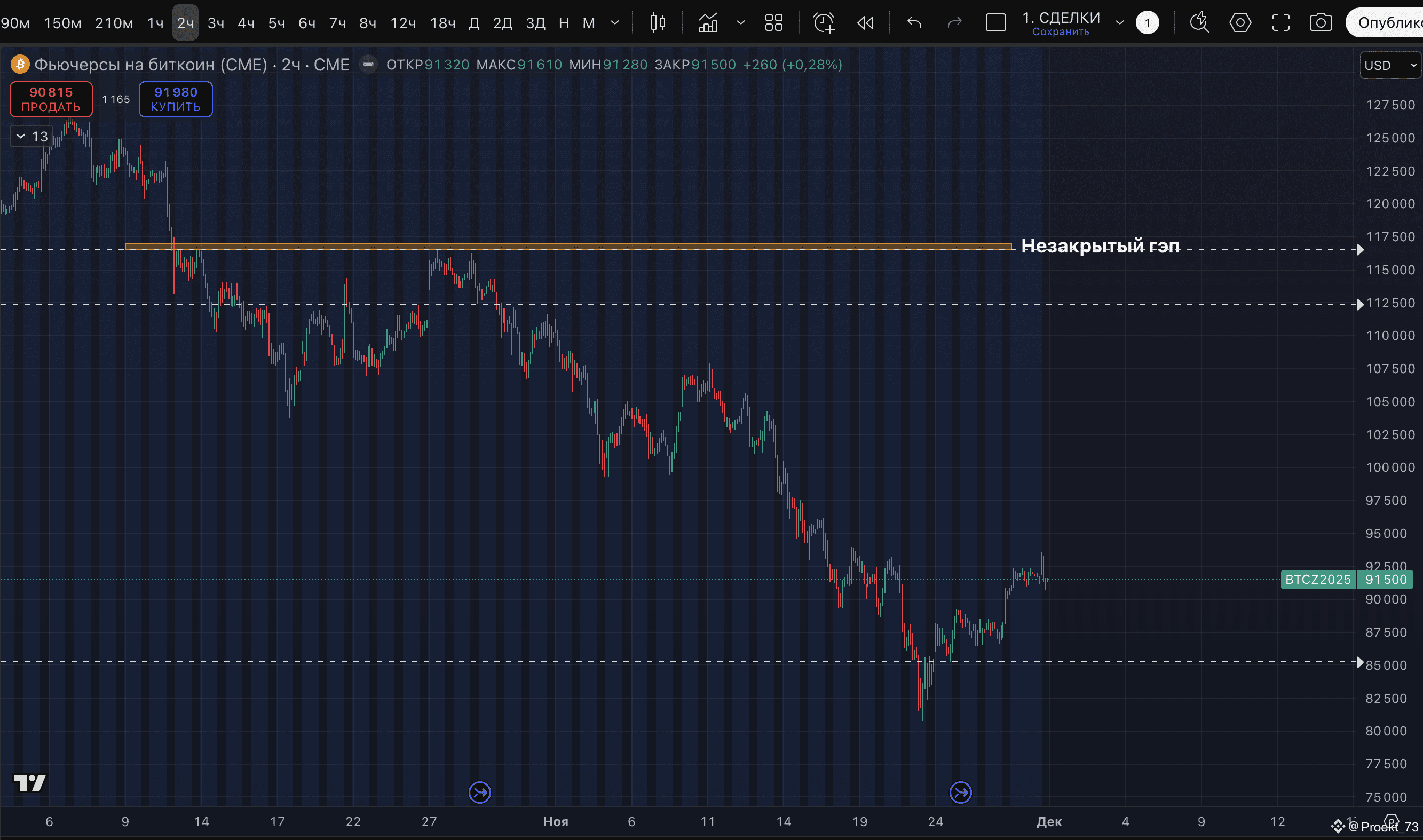The height and width of the screenshot is (840, 1423).
Task: Open the Indicators panel
Action: coord(708,22)
